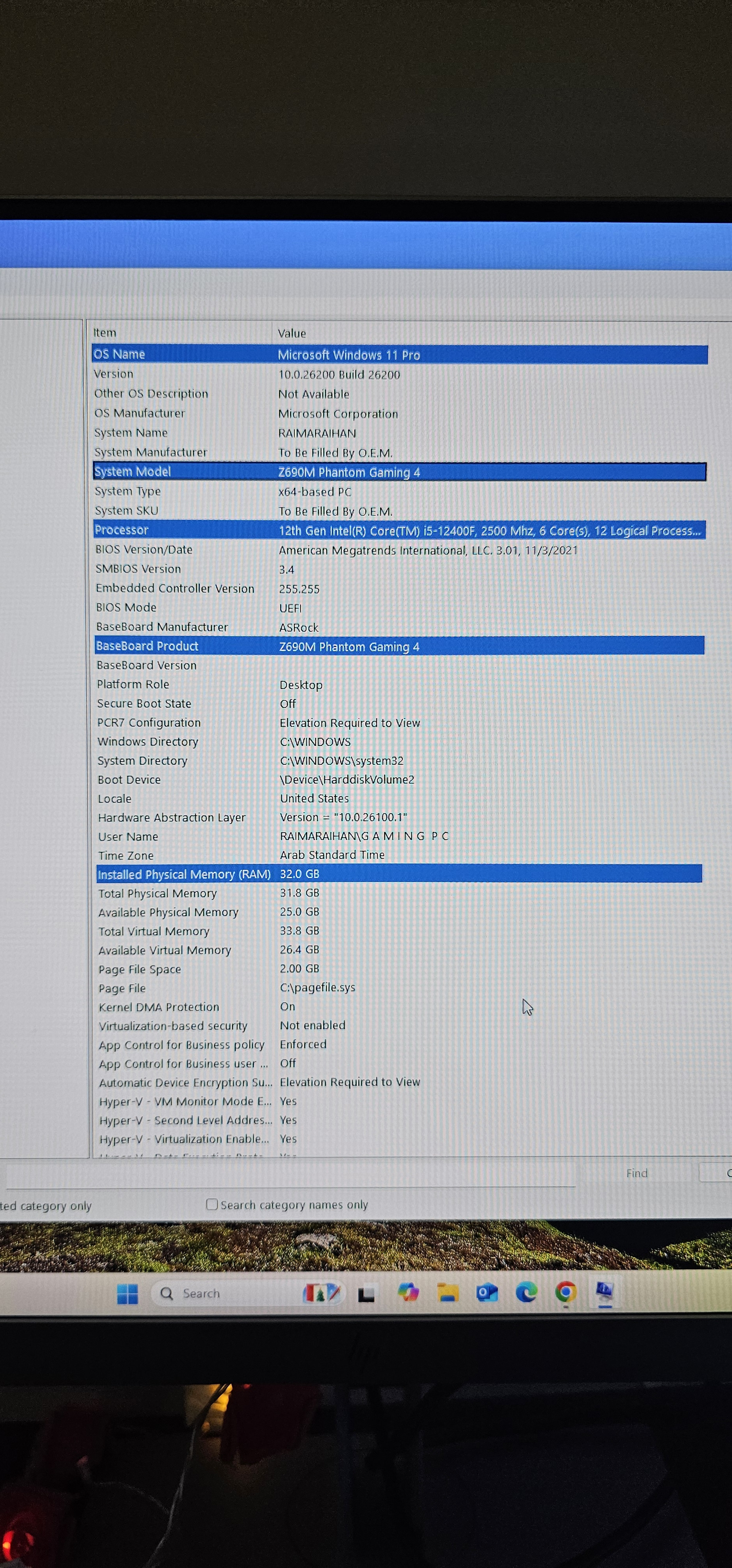Screen dimensions: 732x1568
Task: Launch Google Chrome from the taskbar
Action: [x=566, y=1292]
